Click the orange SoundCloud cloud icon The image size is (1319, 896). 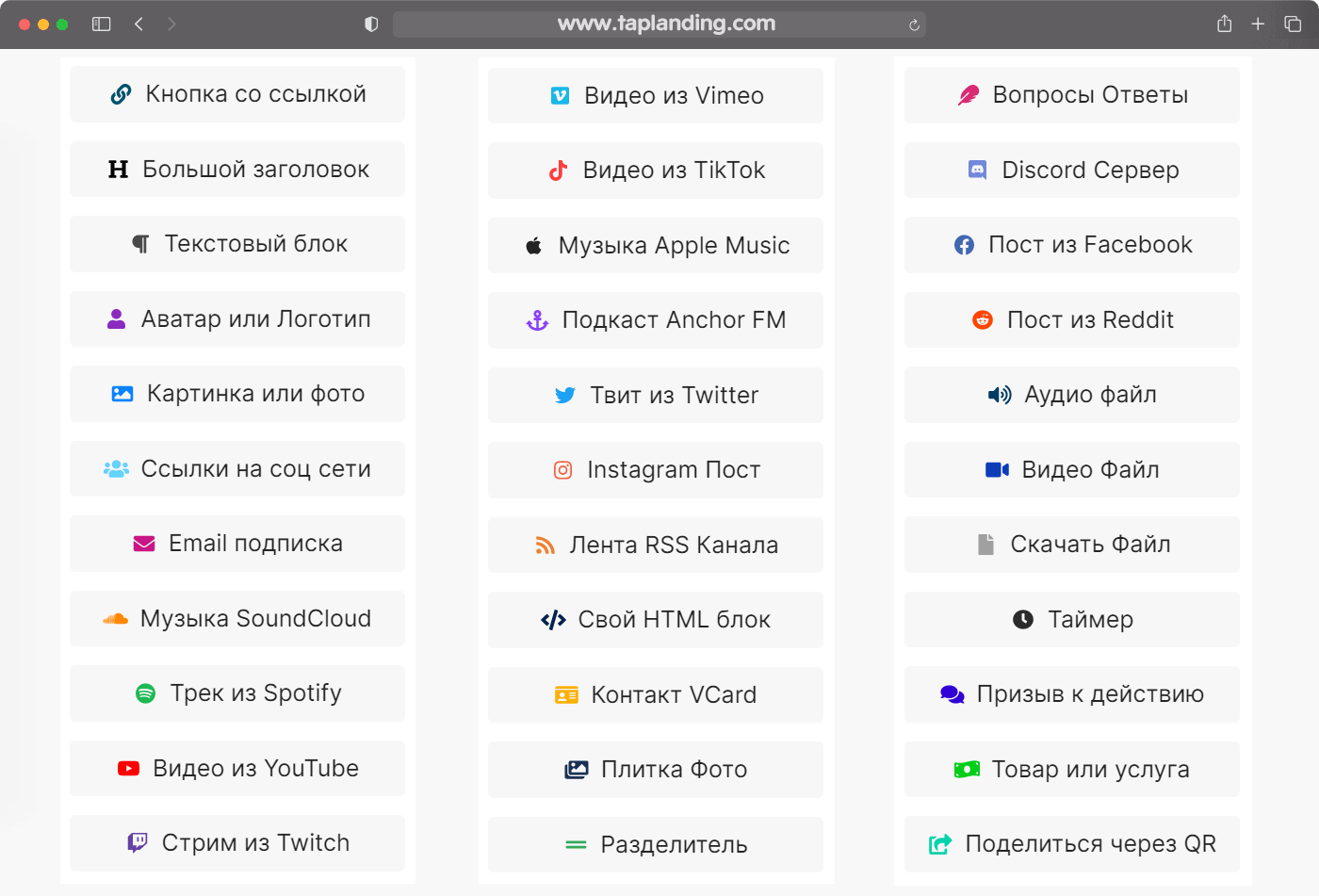coord(115,619)
